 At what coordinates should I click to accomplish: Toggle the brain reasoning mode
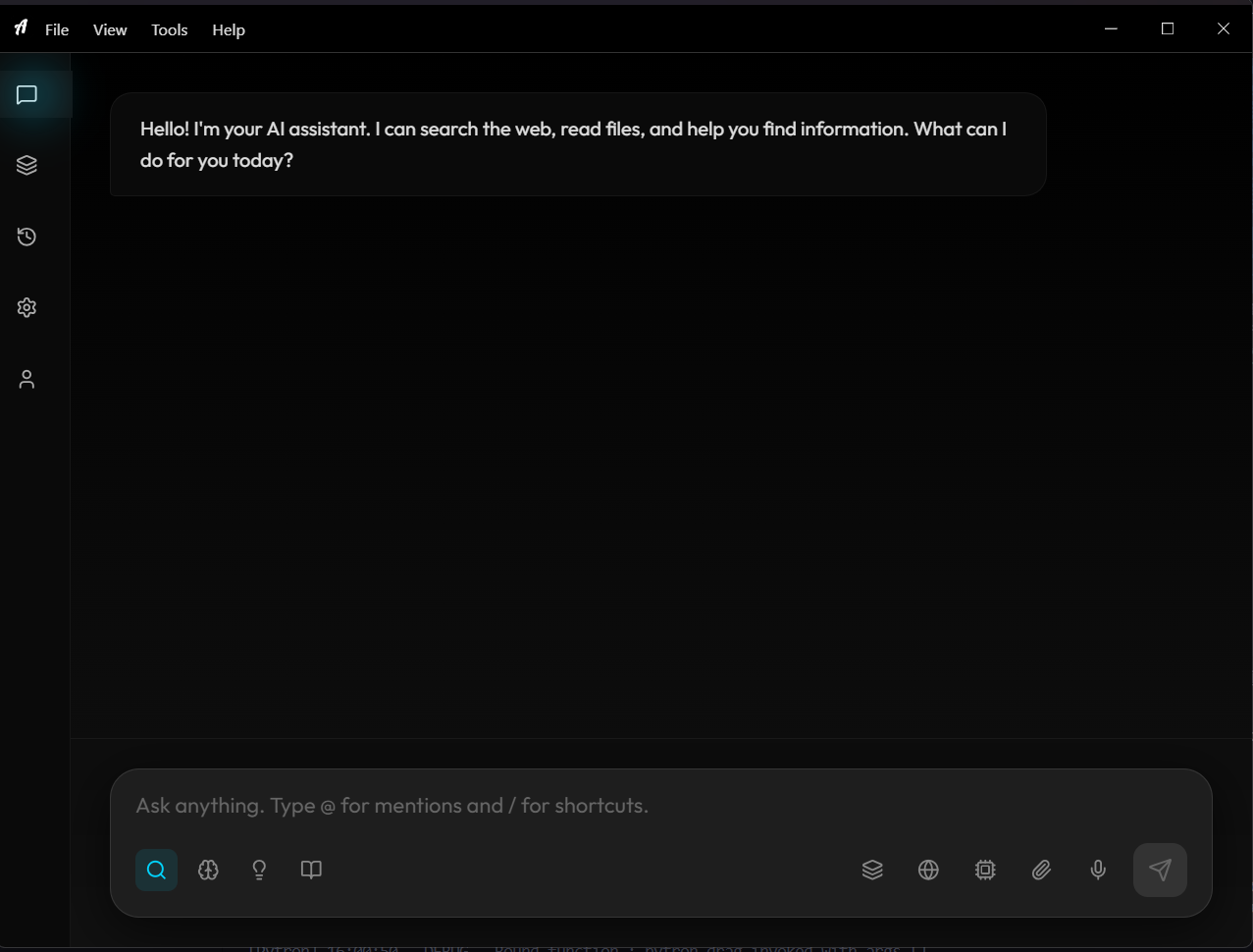208,870
